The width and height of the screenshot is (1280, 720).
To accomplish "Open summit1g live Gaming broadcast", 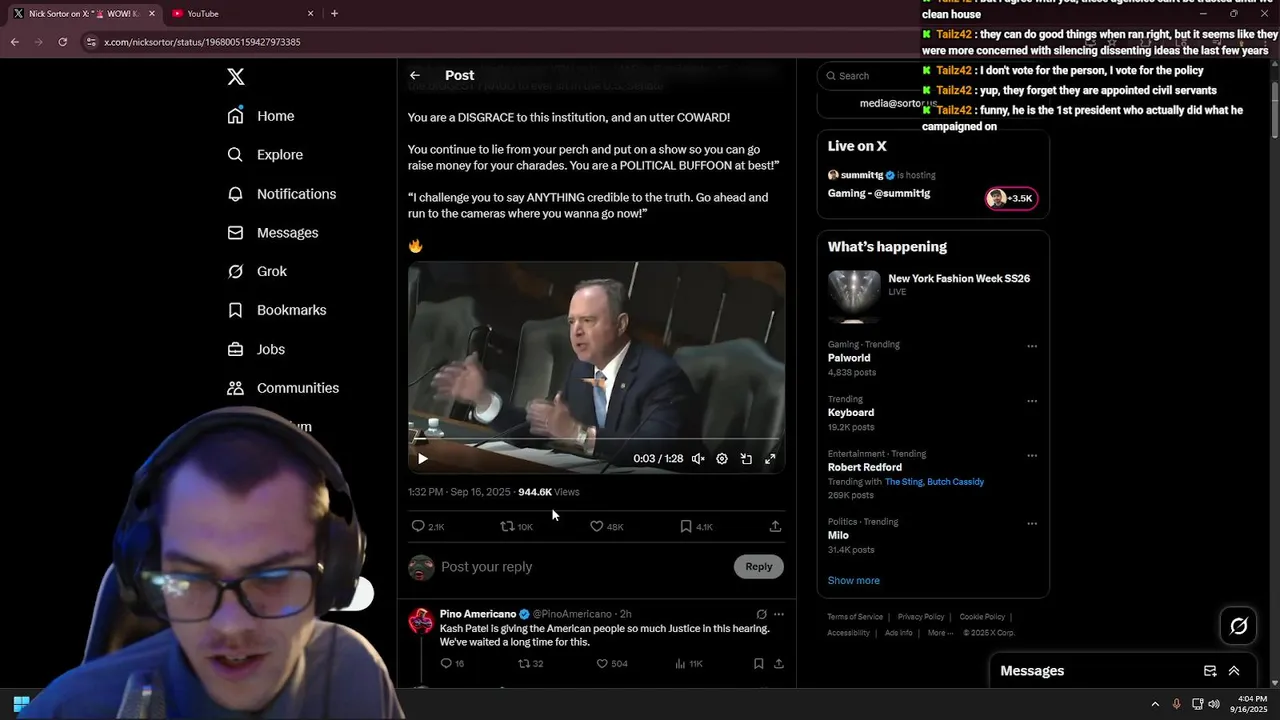I will (x=879, y=193).
